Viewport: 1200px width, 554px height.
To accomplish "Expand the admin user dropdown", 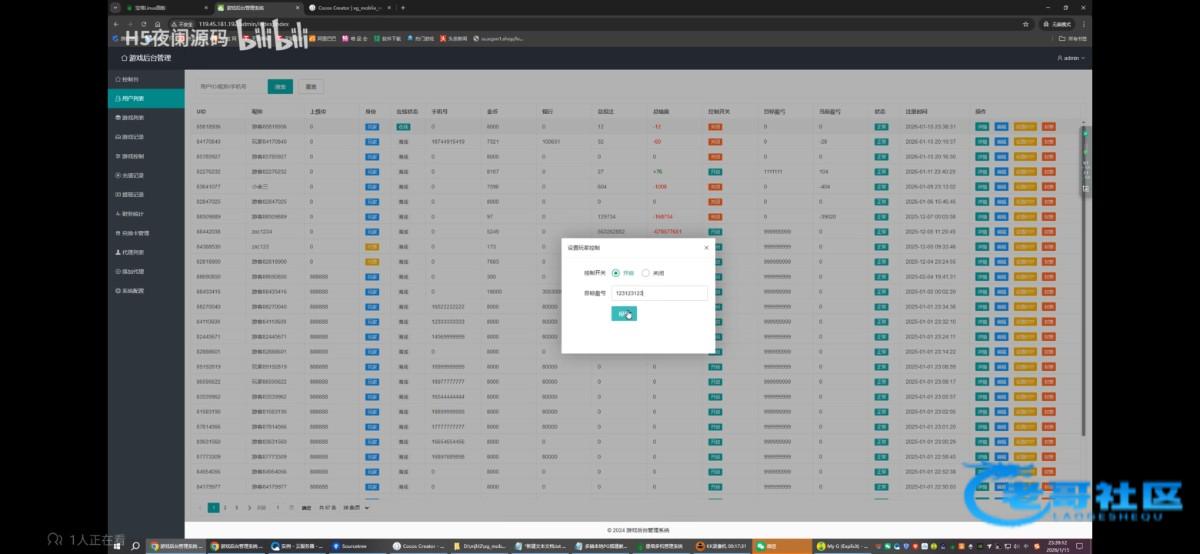I will (x=1070, y=58).
